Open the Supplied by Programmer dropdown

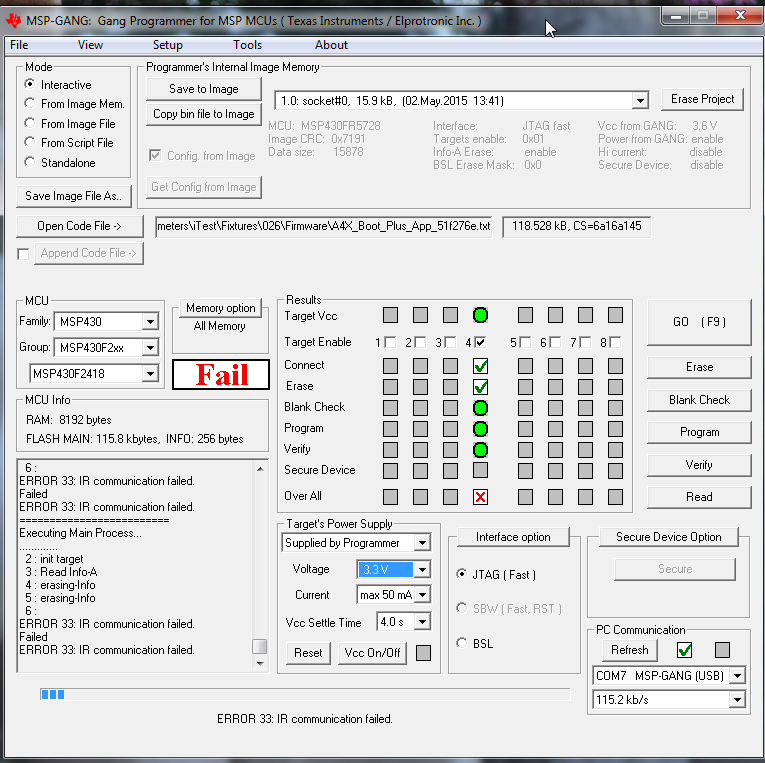tap(422, 542)
